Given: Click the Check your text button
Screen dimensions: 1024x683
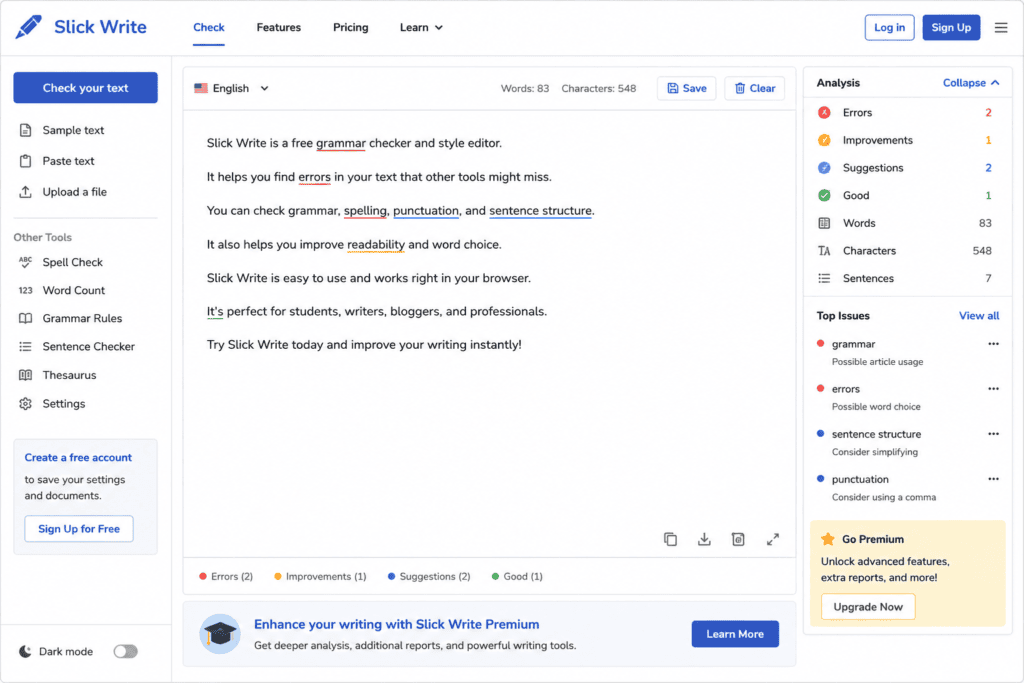Looking at the screenshot, I should click(x=86, y=87).
